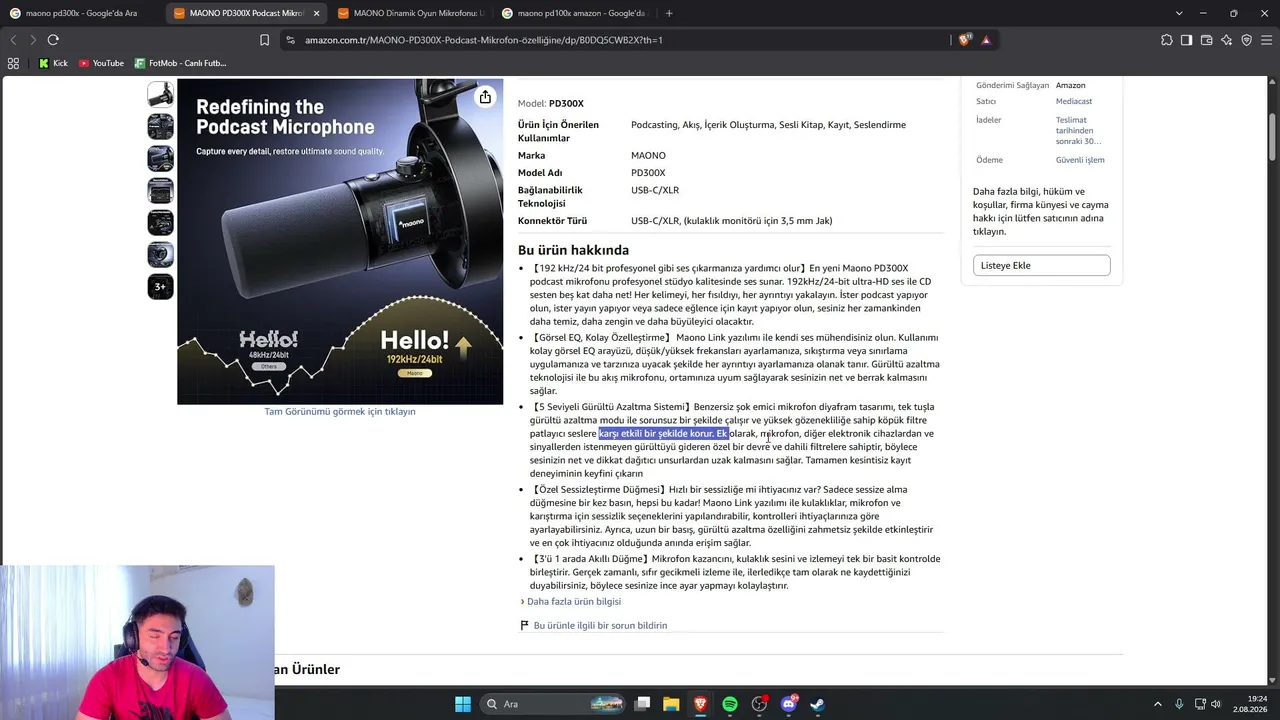The height and width of the screenshot is (720, 1280).
Task: Select the third product image thumbnail
Action: 160,158
